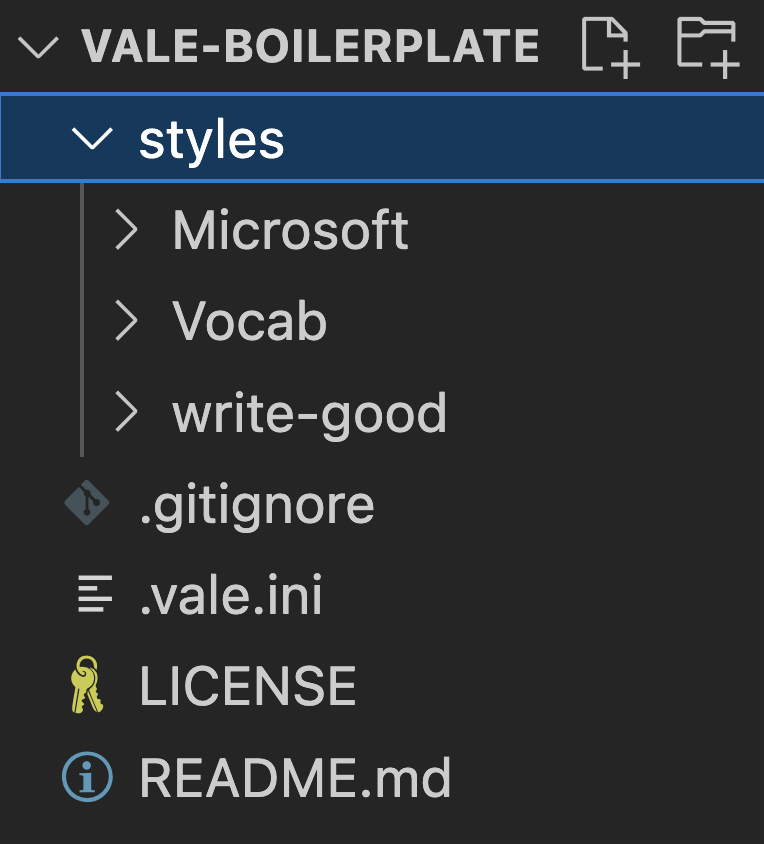This screenshot has height=844, width=764.
Task: Open the .gitignore file
Action: 256,505
